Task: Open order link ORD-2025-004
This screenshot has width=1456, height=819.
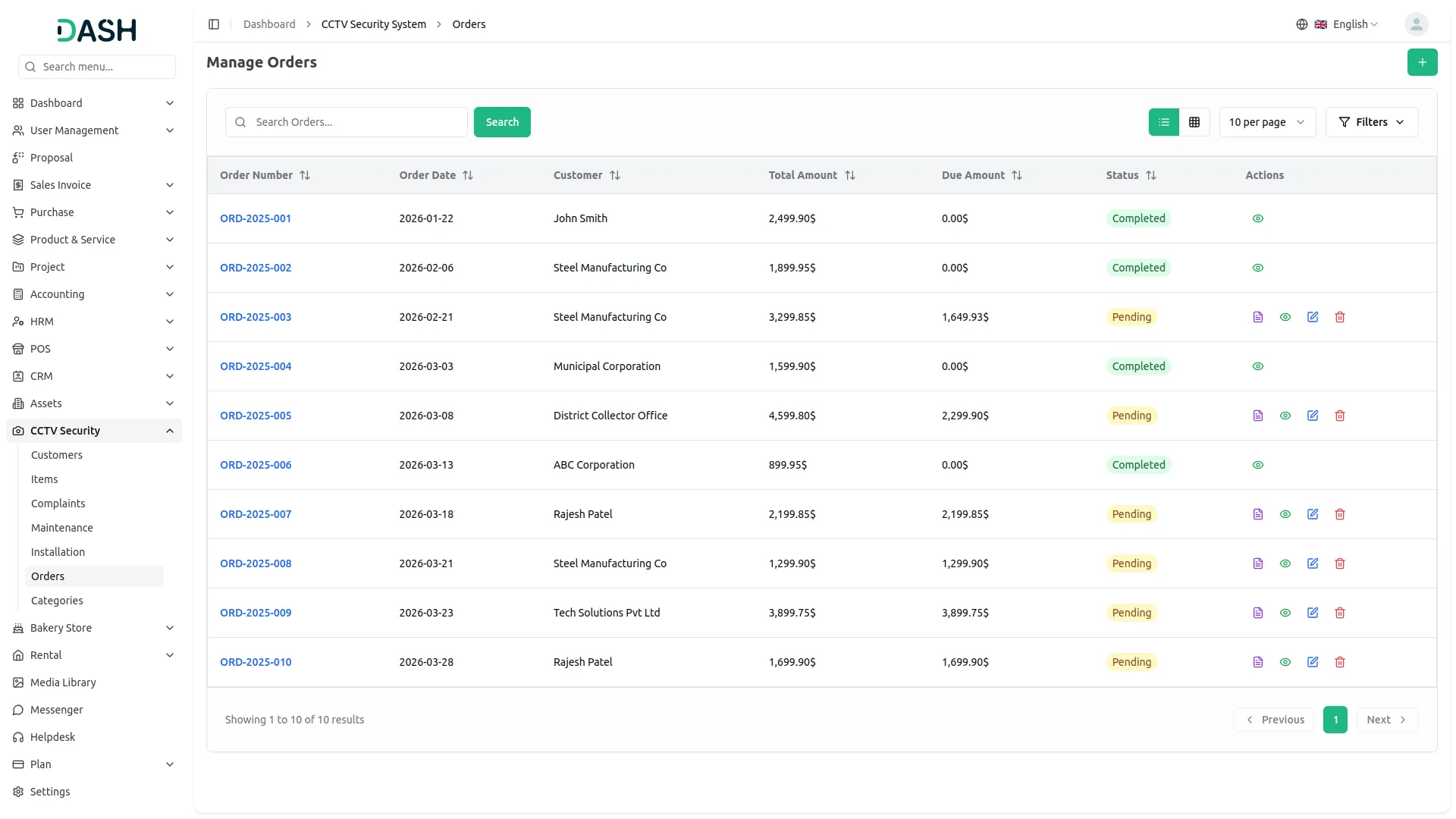Action: click(x=256, y=366)
